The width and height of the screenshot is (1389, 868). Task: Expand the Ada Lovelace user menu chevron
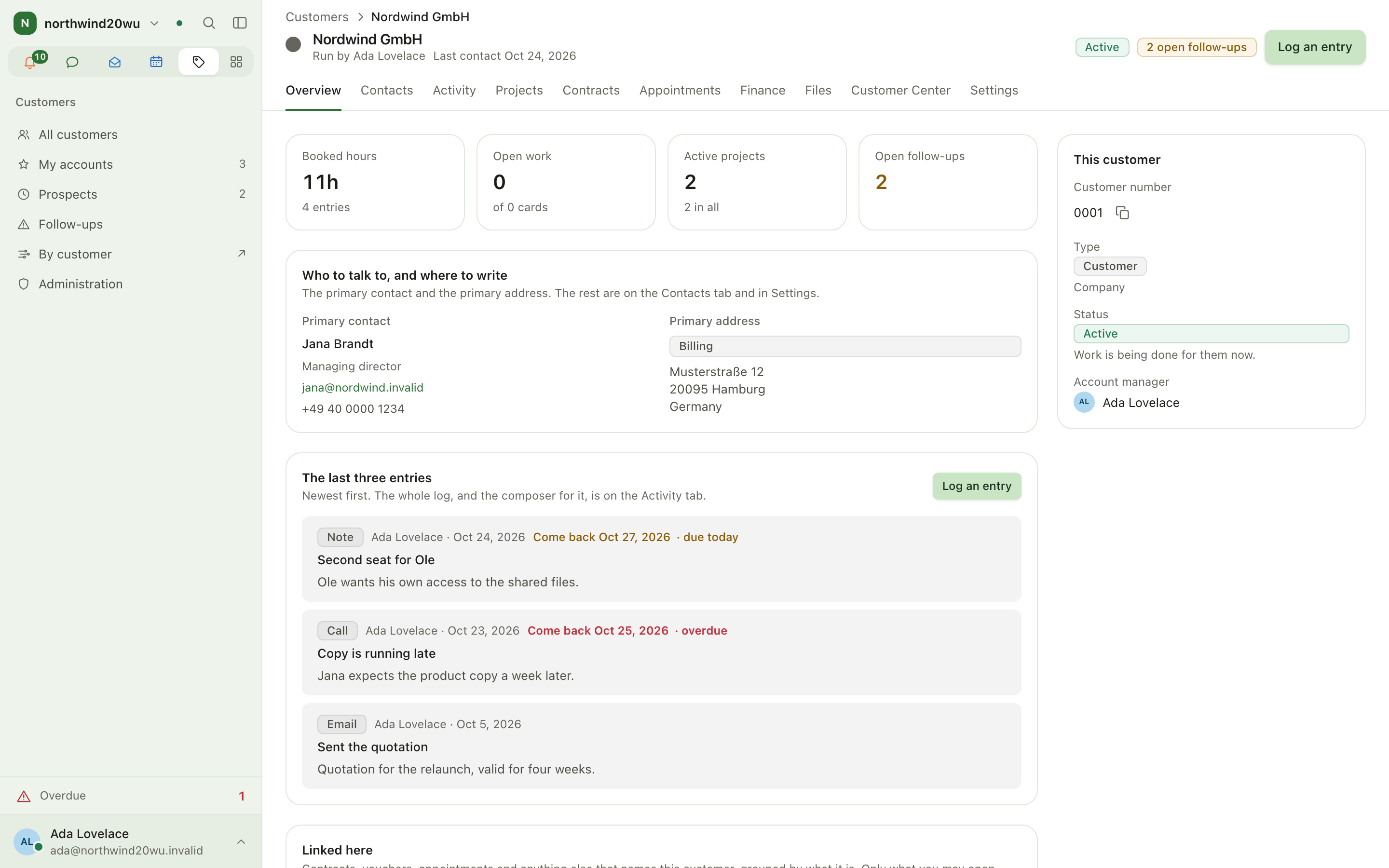coord(241,841)
